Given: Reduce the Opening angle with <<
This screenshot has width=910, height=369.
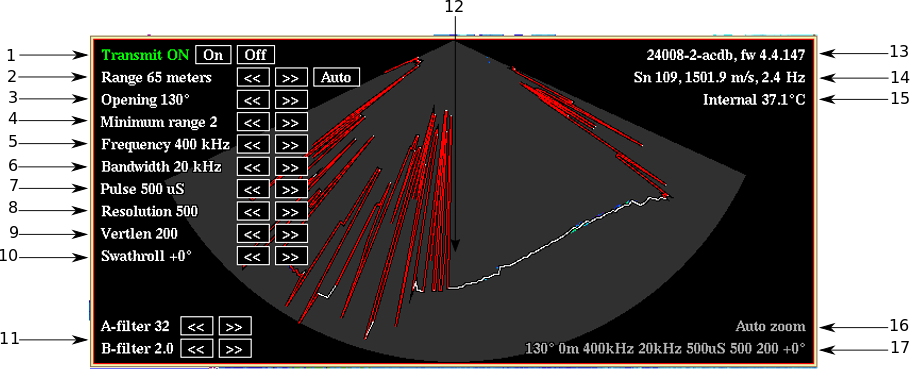Looking at the screenshot, I should [x=253, y=100].
